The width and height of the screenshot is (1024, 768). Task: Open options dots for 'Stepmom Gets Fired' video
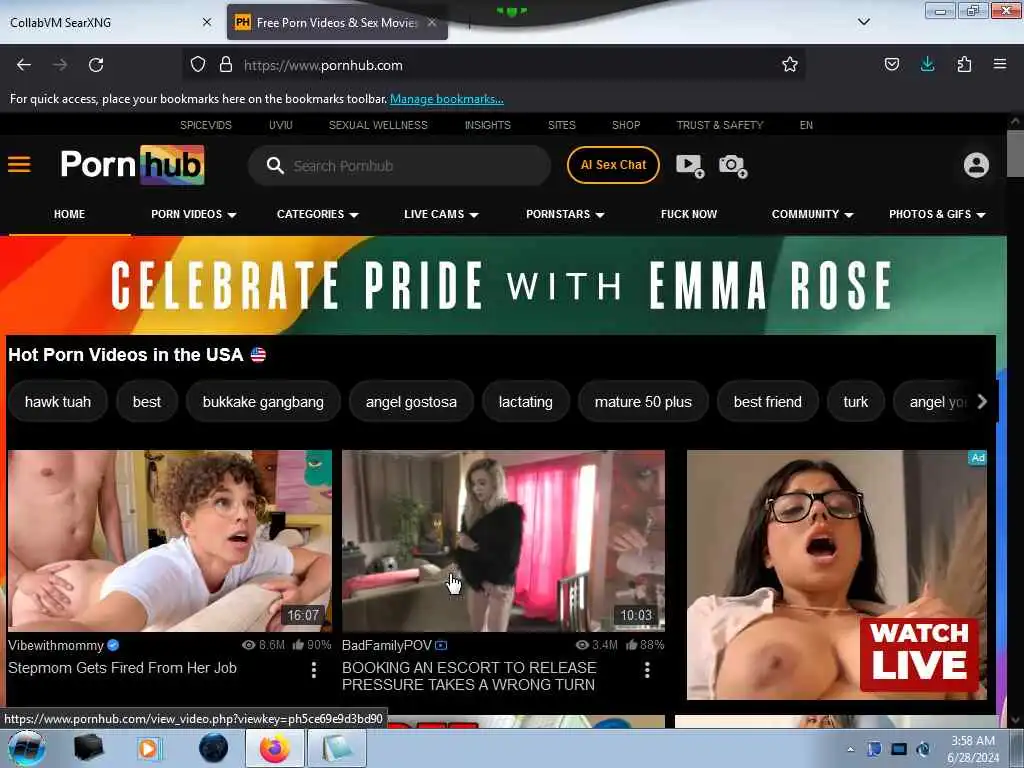313,669
